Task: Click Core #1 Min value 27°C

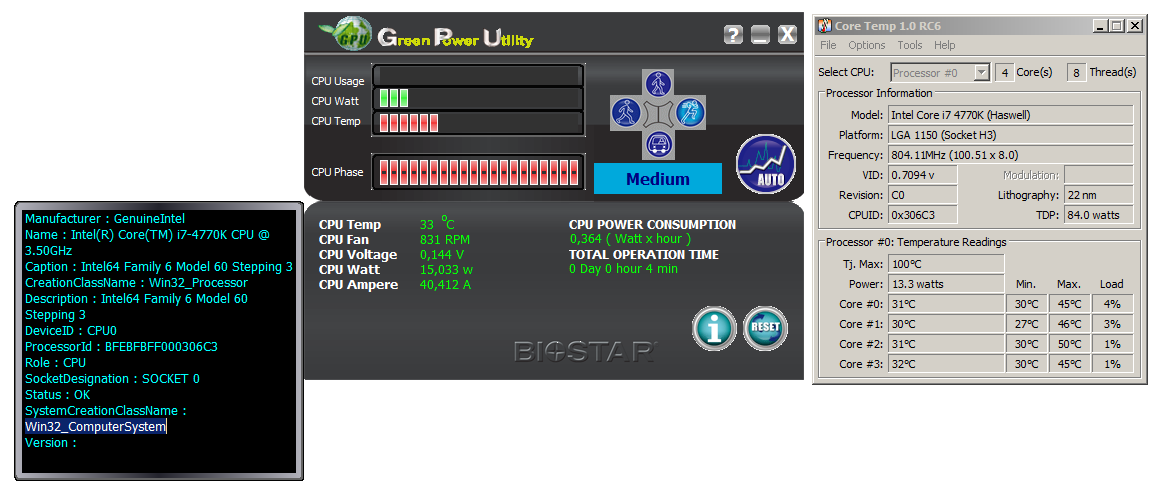Action: (x=1027, y=324)
